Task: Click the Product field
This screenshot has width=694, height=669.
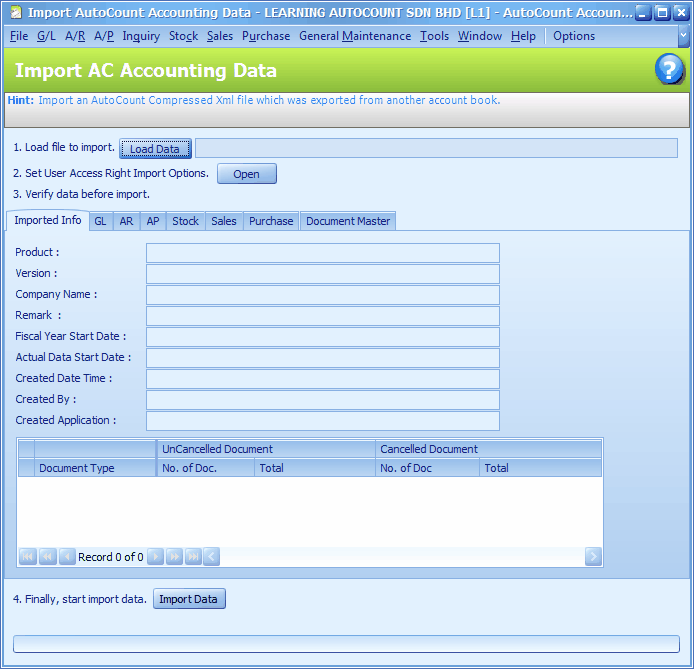Action: click(x=323, y=253)
